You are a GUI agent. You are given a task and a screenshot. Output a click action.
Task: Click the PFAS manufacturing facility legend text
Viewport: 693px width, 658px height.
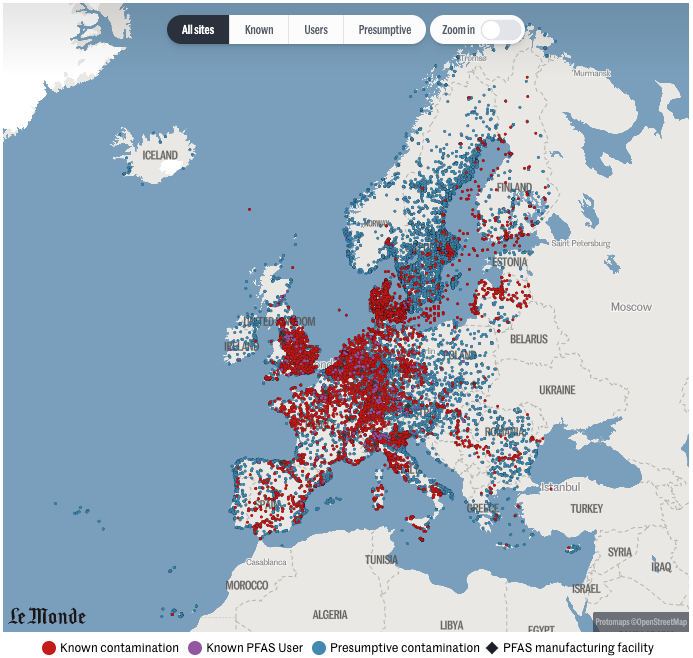tap(578, 648)
